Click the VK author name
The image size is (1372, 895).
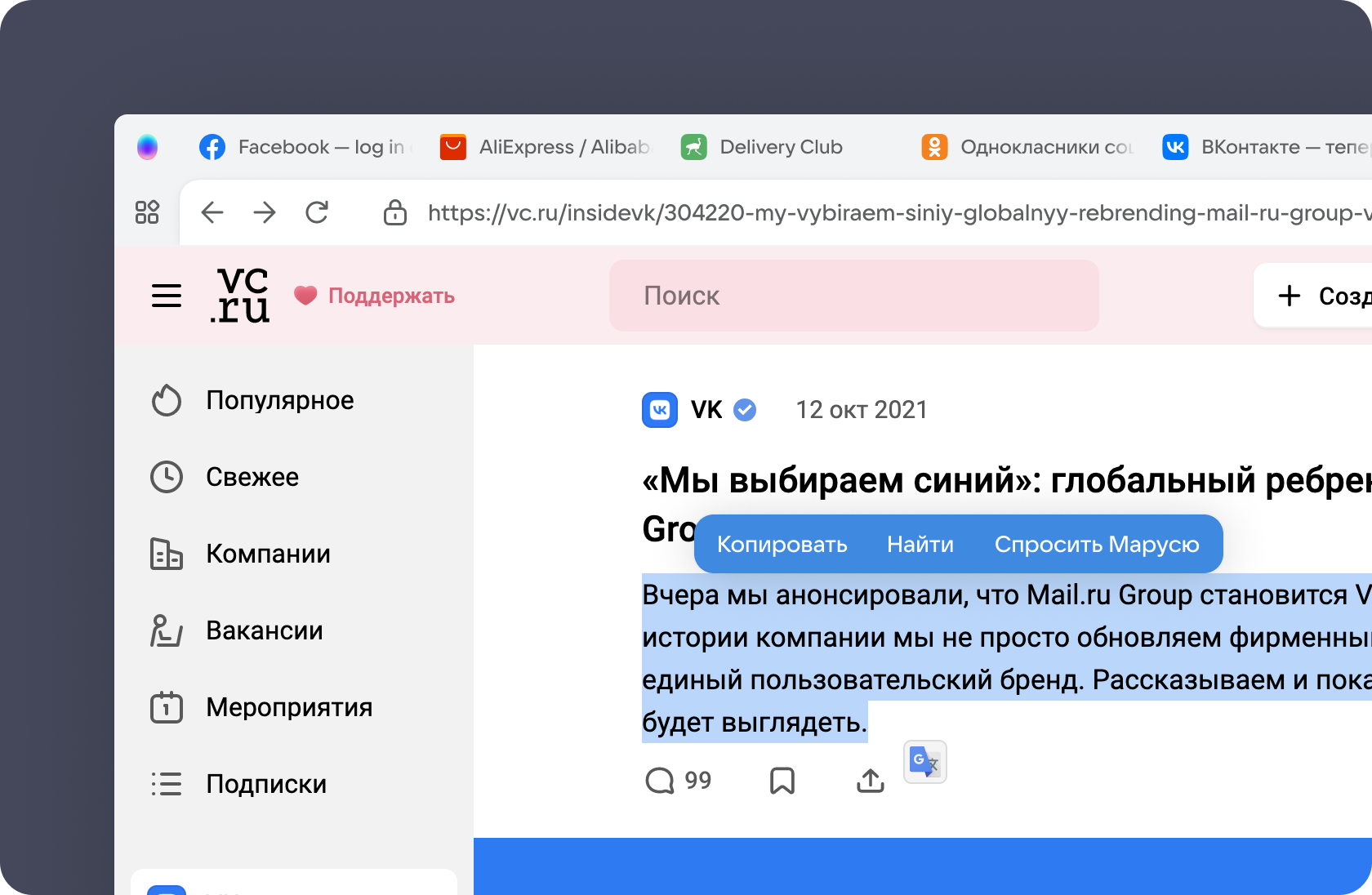(706, 410)
